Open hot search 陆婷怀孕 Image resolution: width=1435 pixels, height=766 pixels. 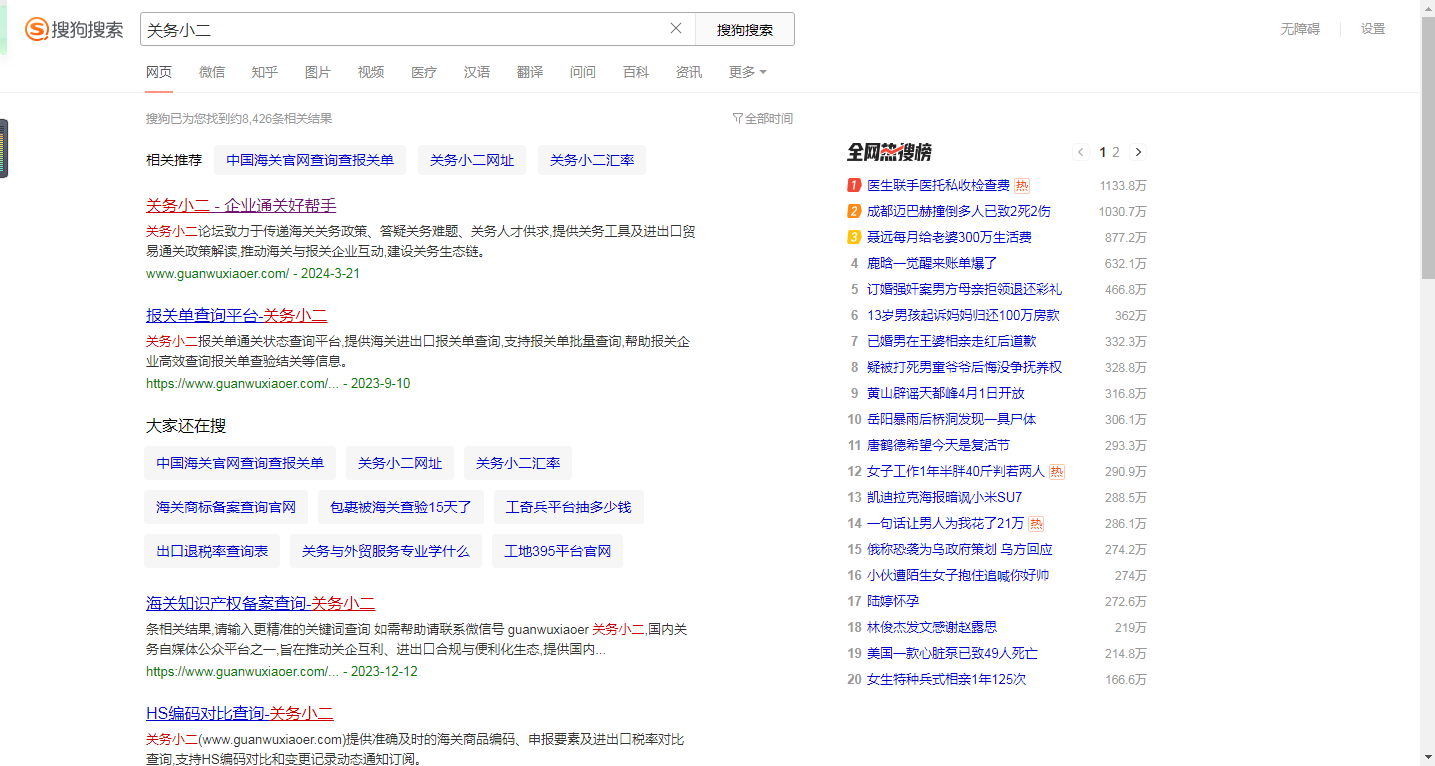point(893,602)
